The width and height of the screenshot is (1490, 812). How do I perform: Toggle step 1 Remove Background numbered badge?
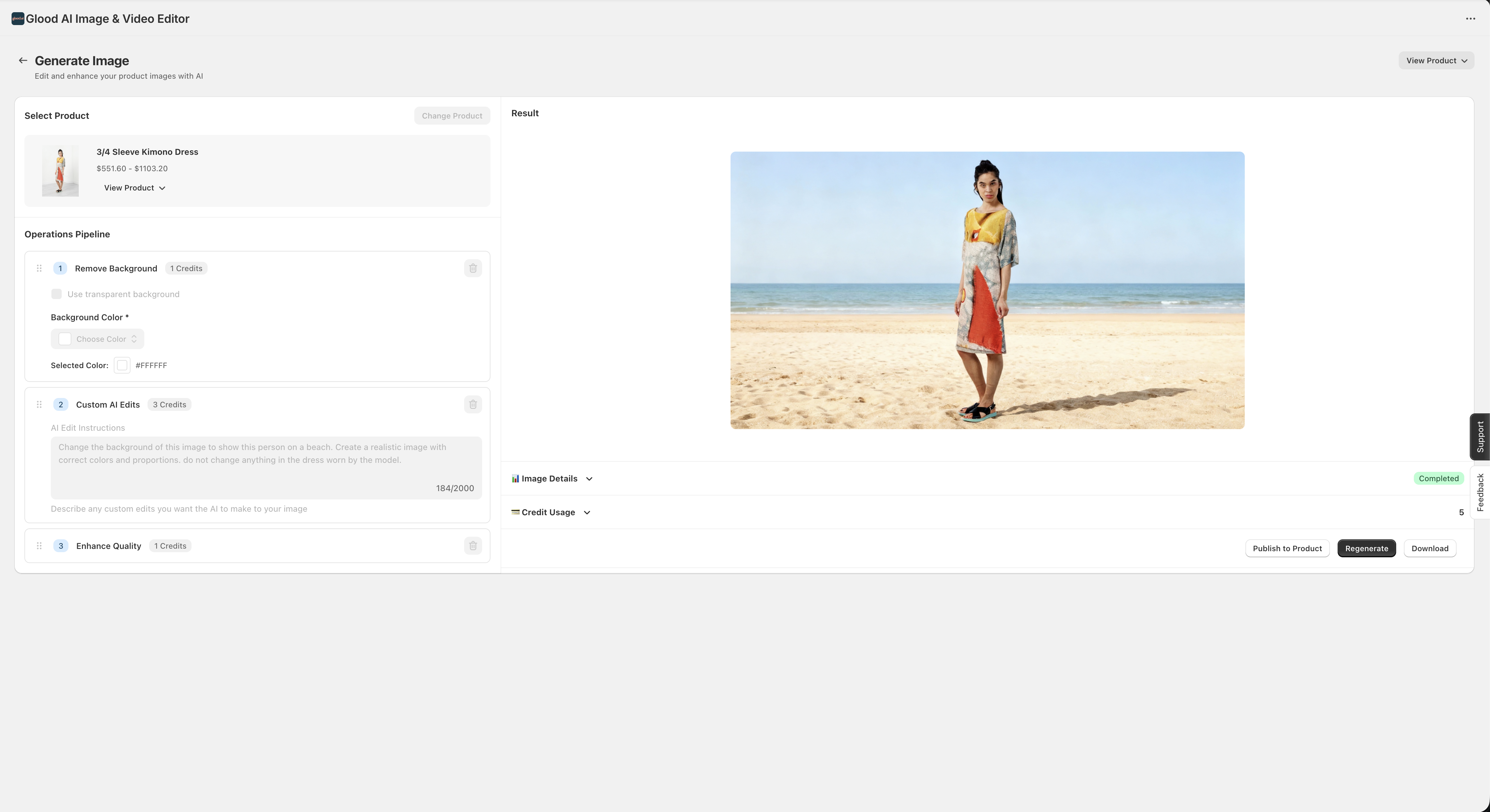[x=59, y=268]
